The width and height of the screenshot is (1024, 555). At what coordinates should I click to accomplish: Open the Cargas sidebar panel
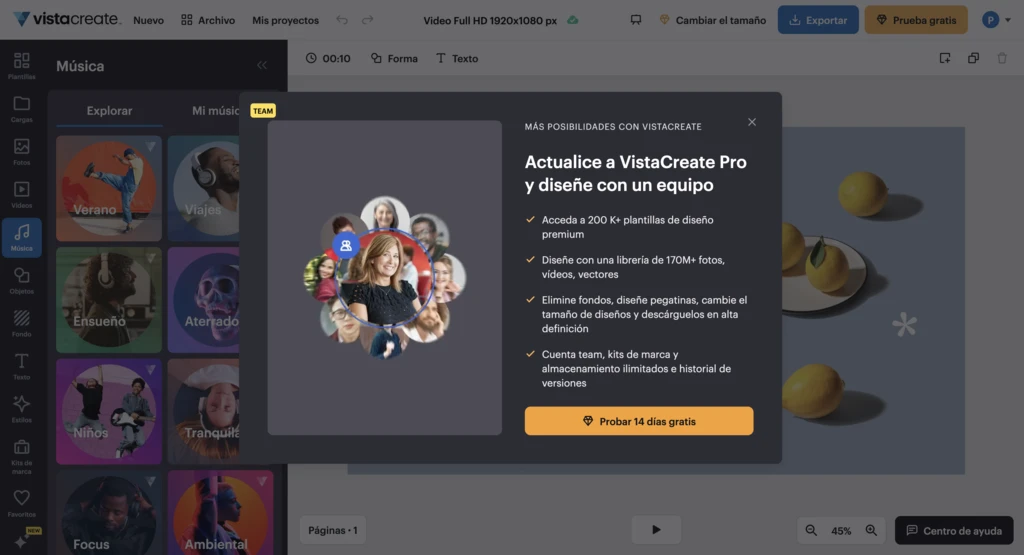pyautogui.click(x=22, y=109)
